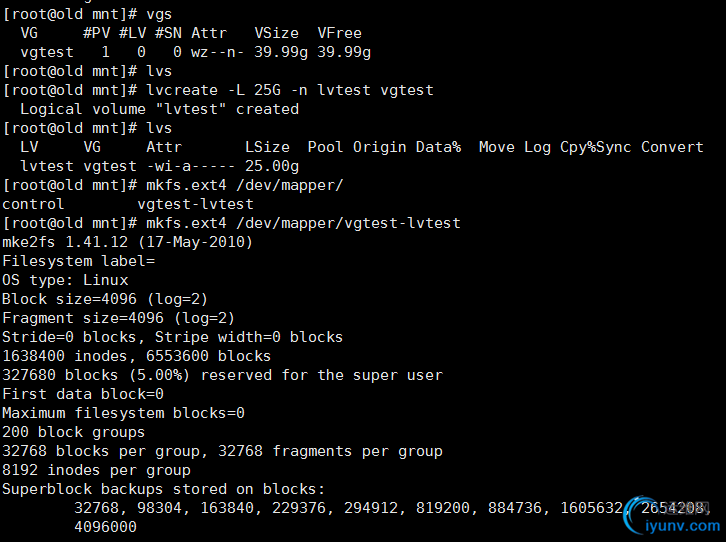This screenshot has width=726, height=542.
Task: Click the 'Block size=4096' output line
Action: tap(105, 299)
